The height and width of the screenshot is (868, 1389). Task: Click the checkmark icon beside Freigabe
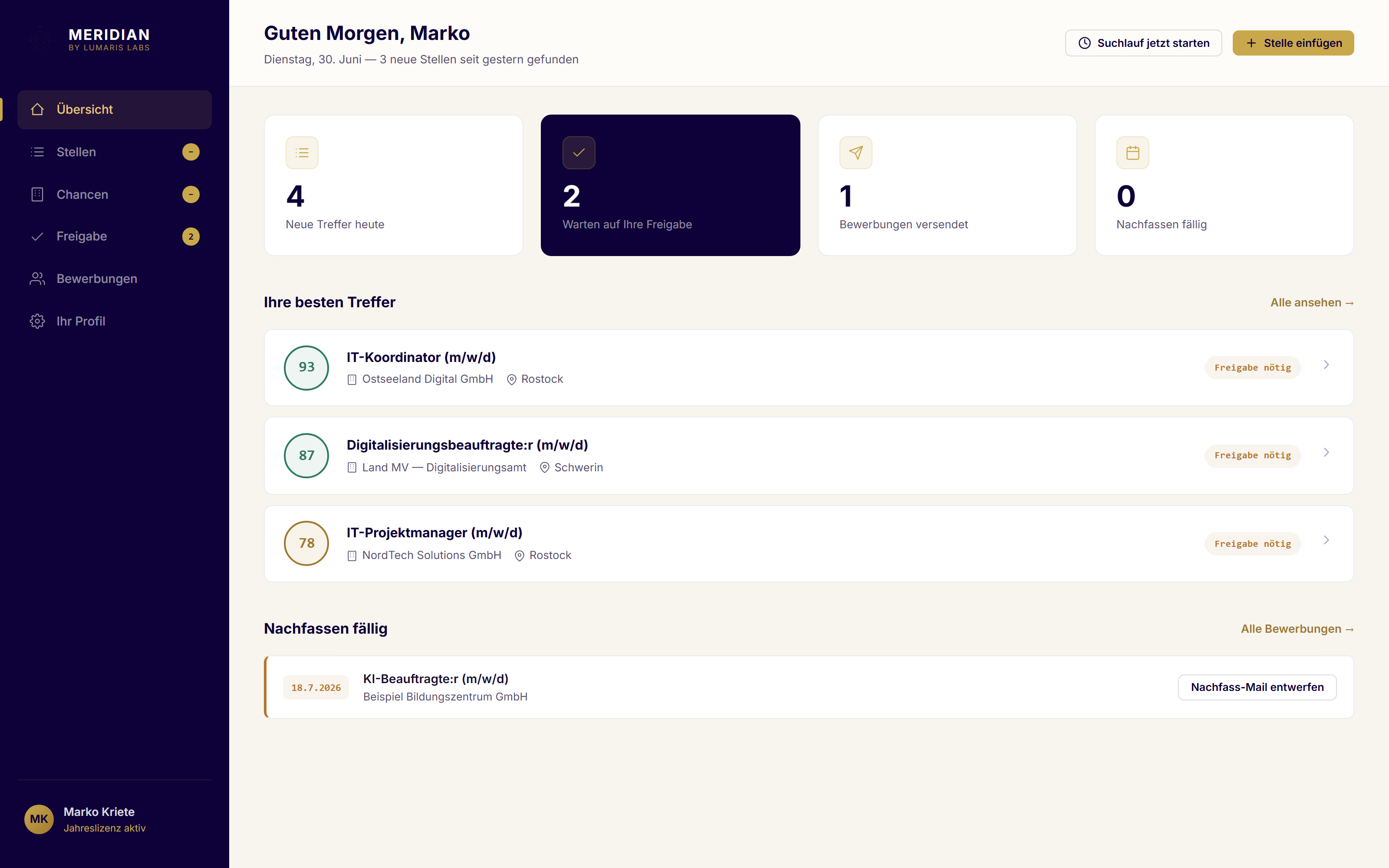click(x=37, y=237)
